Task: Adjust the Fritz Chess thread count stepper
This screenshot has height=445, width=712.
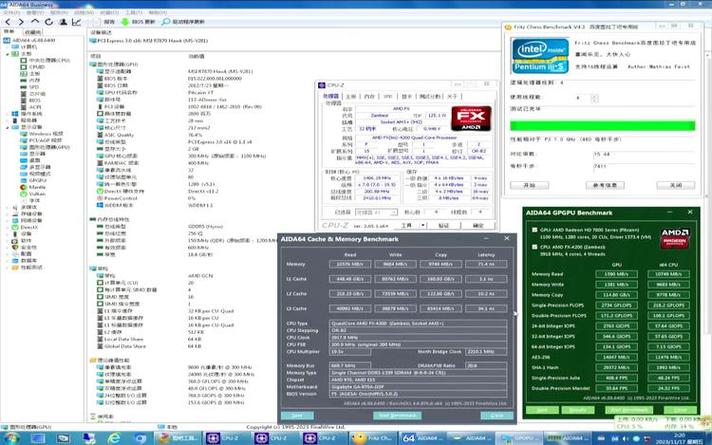Action: point(594,98)
